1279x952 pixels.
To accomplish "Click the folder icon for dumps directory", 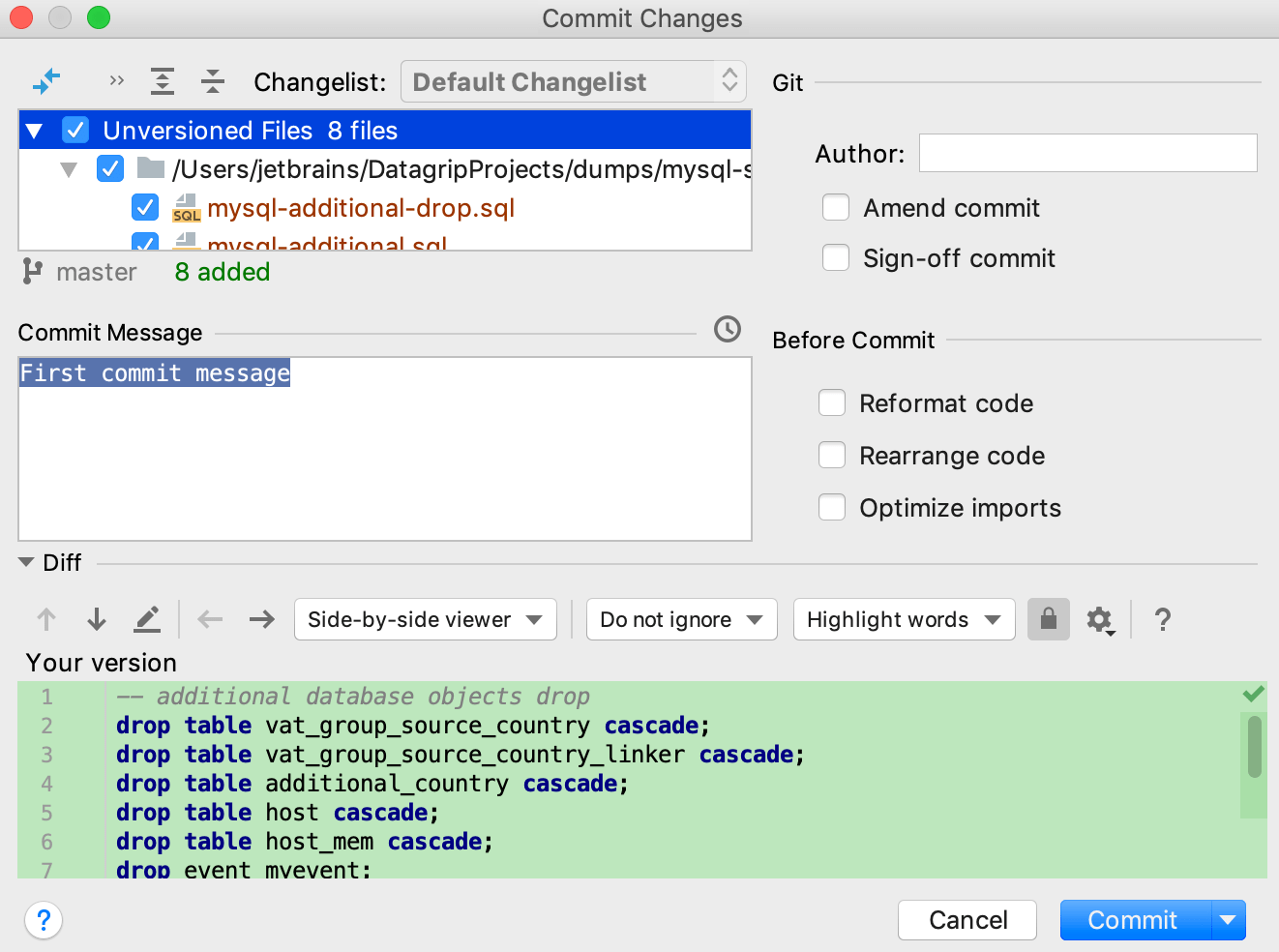I will pyautogui.click(x=151, y=168).
